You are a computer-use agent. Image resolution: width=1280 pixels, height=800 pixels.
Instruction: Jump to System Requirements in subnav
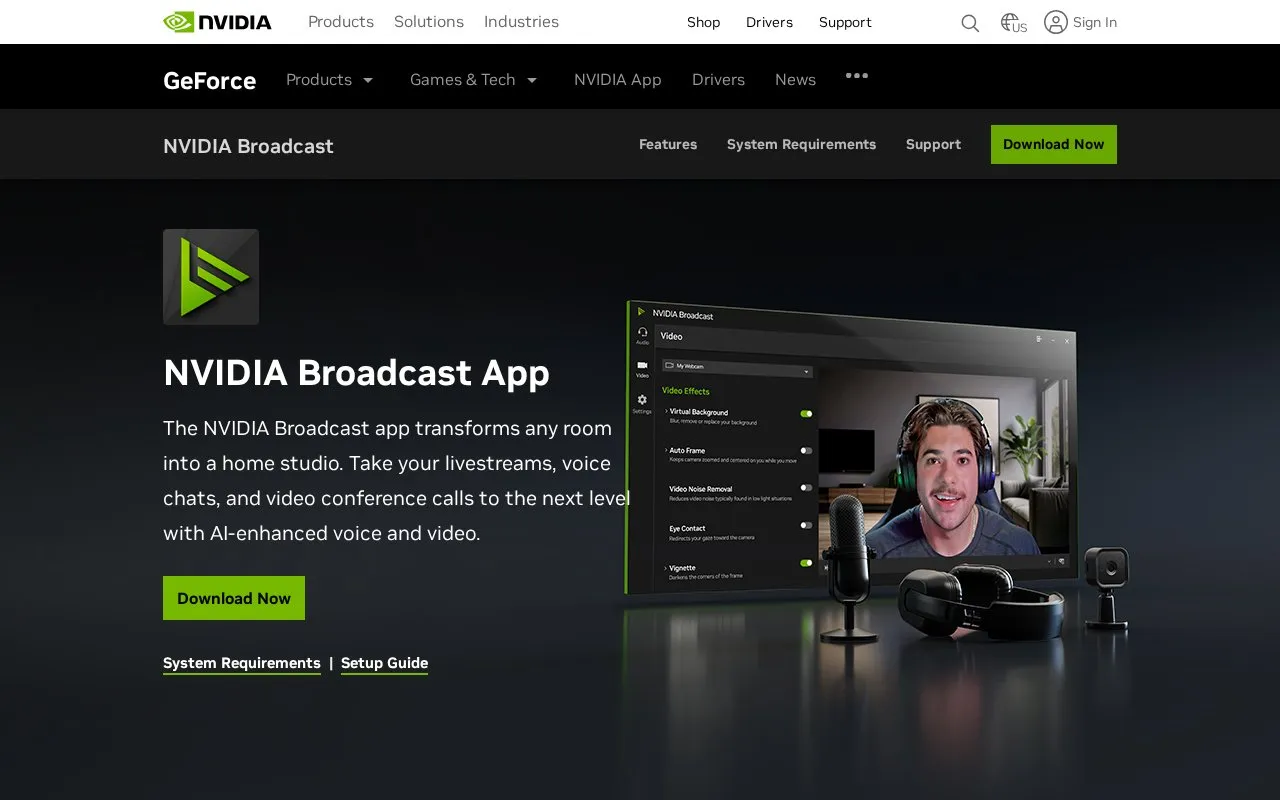[801, 144]
